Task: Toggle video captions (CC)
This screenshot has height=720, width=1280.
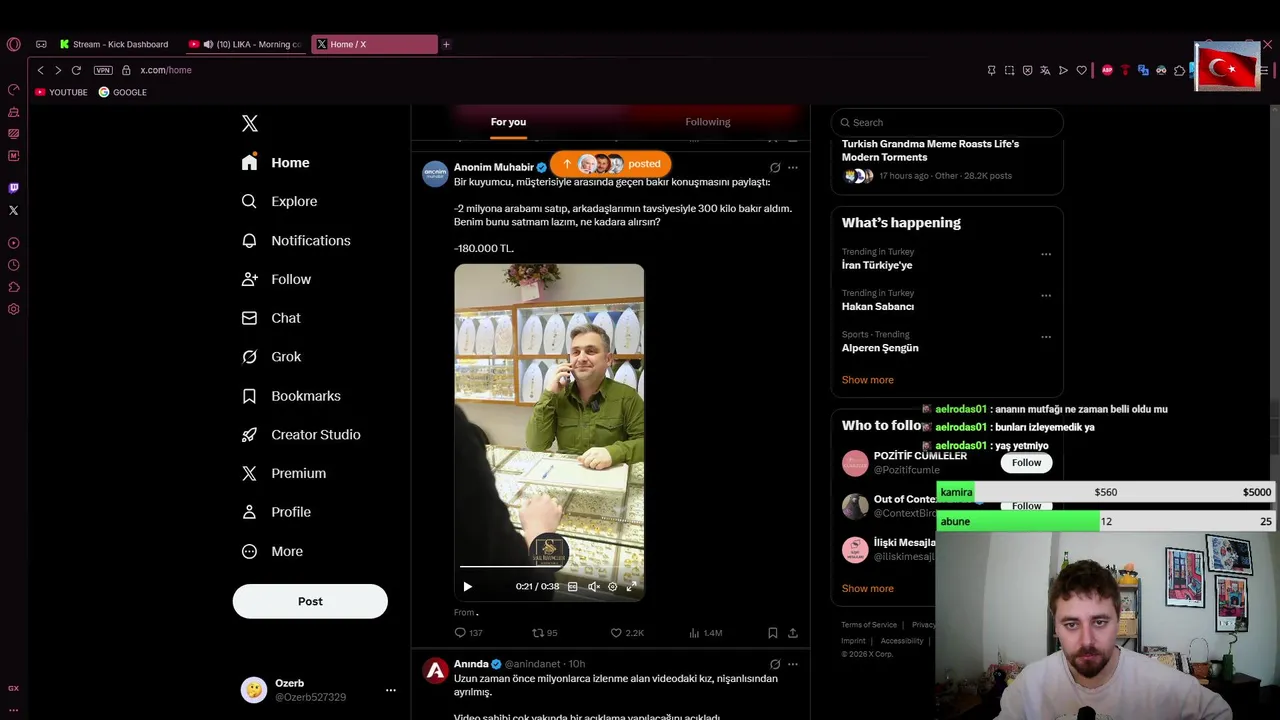Action: pos(572,587)
